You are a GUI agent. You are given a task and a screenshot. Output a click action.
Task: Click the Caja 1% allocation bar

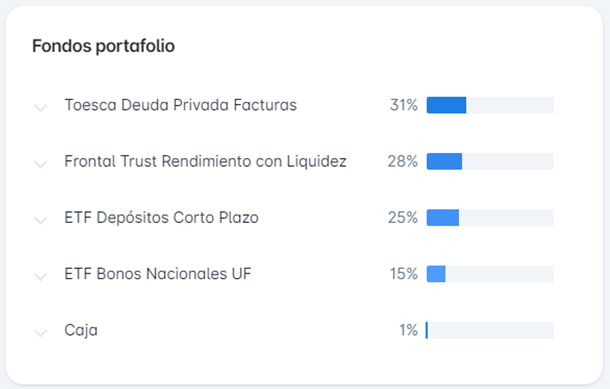490,330
